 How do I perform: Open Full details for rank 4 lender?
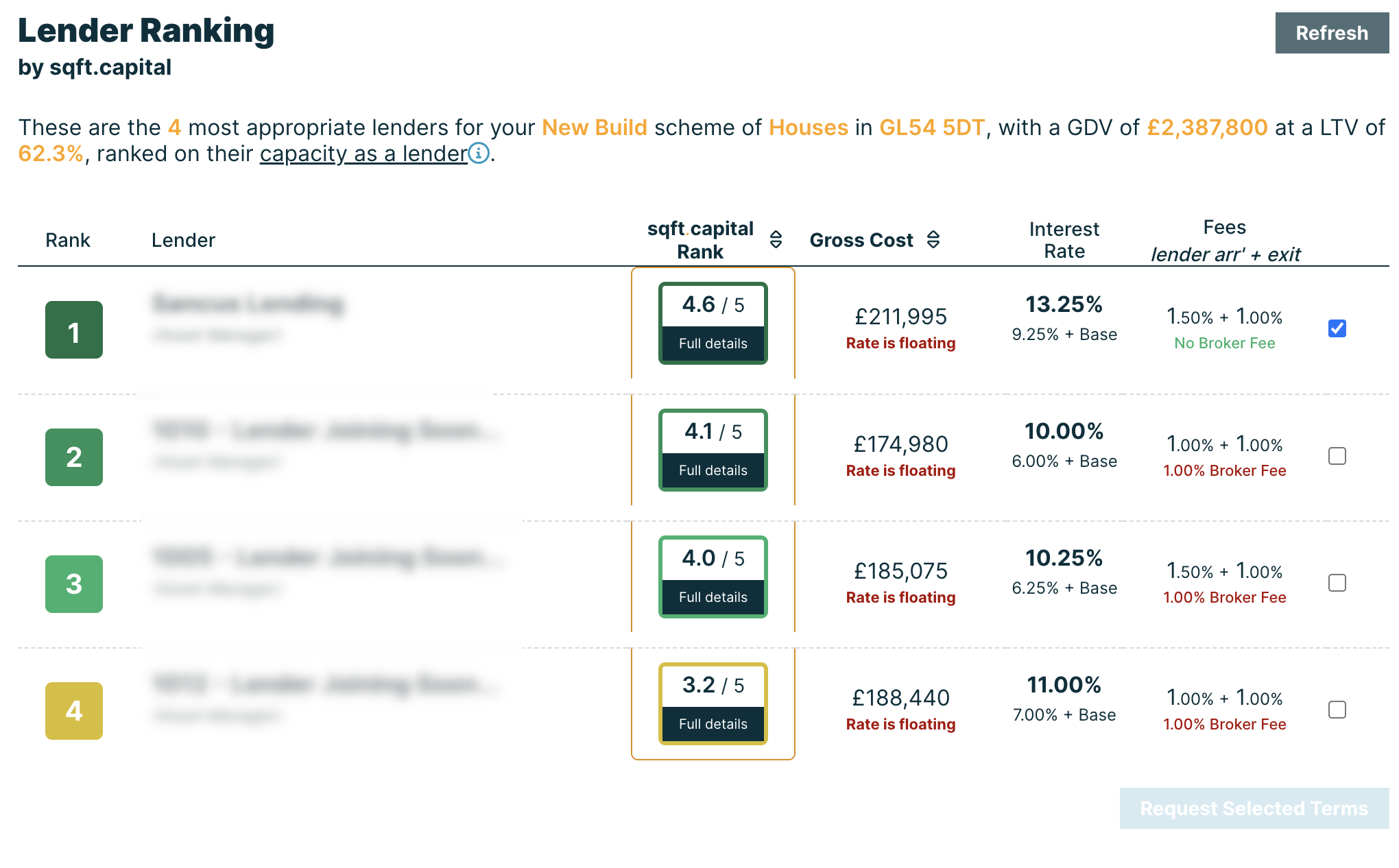tap(712, 724)
